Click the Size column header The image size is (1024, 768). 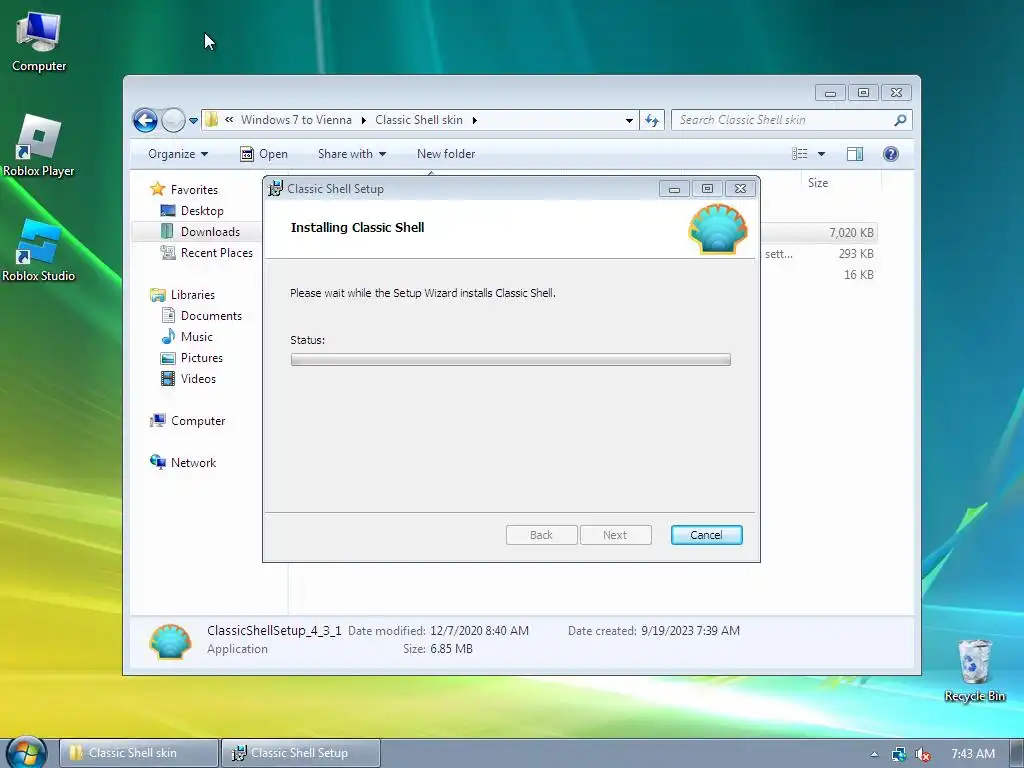click(x=818, y=183)
